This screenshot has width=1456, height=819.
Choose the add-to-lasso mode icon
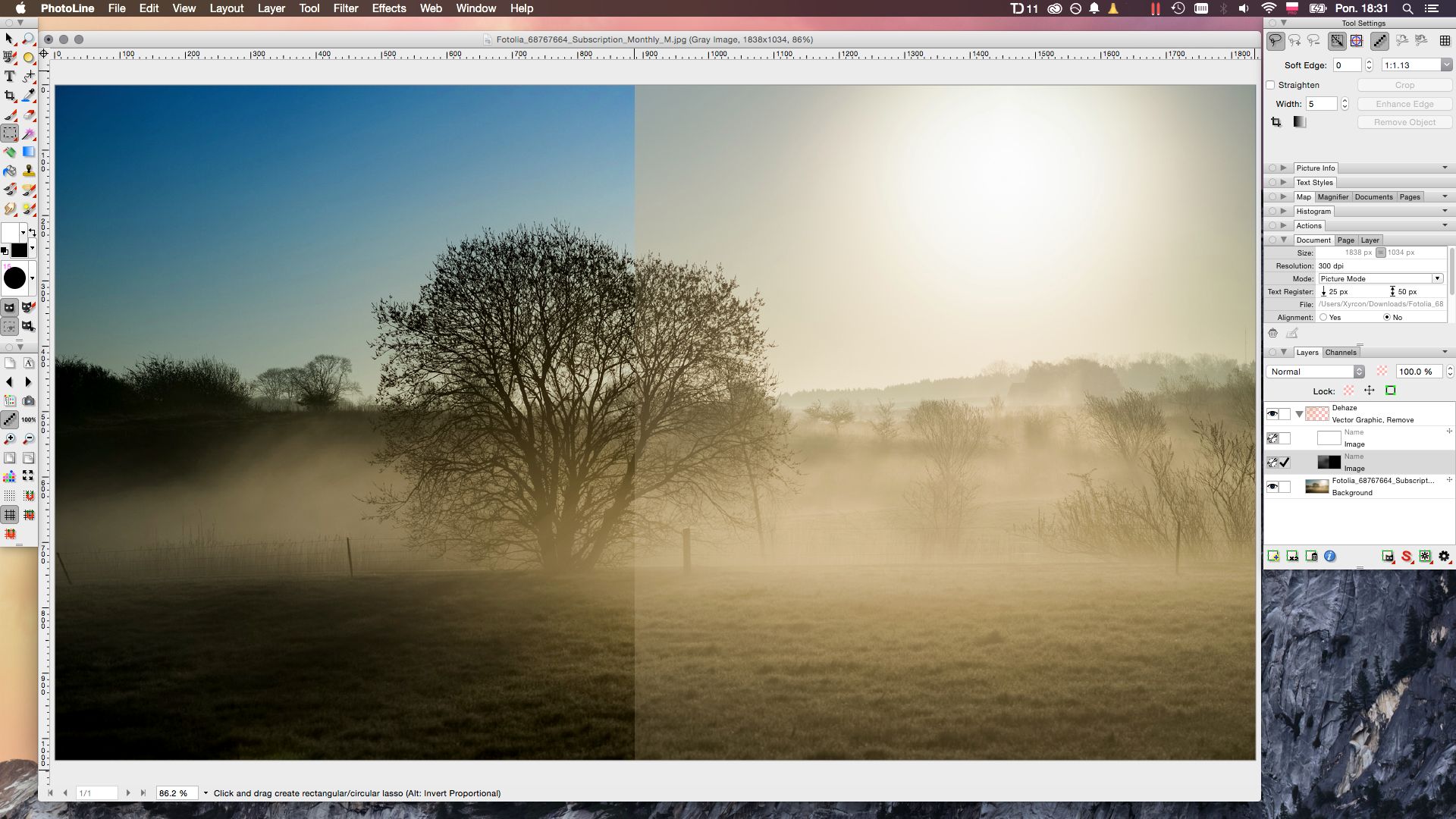coord(1294,41)
